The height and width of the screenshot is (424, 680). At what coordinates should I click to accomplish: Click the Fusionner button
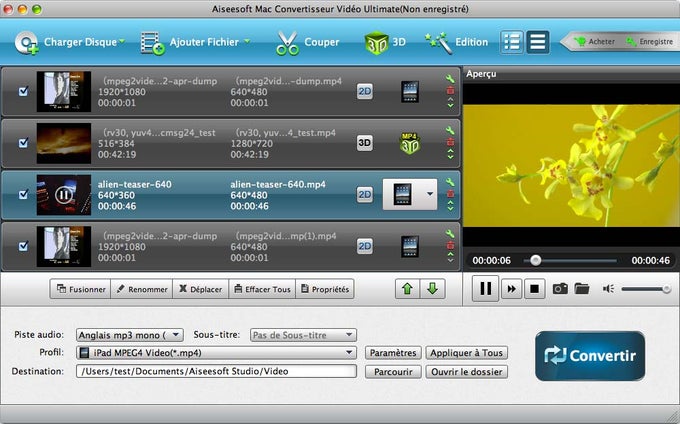(x=81, y=289)
